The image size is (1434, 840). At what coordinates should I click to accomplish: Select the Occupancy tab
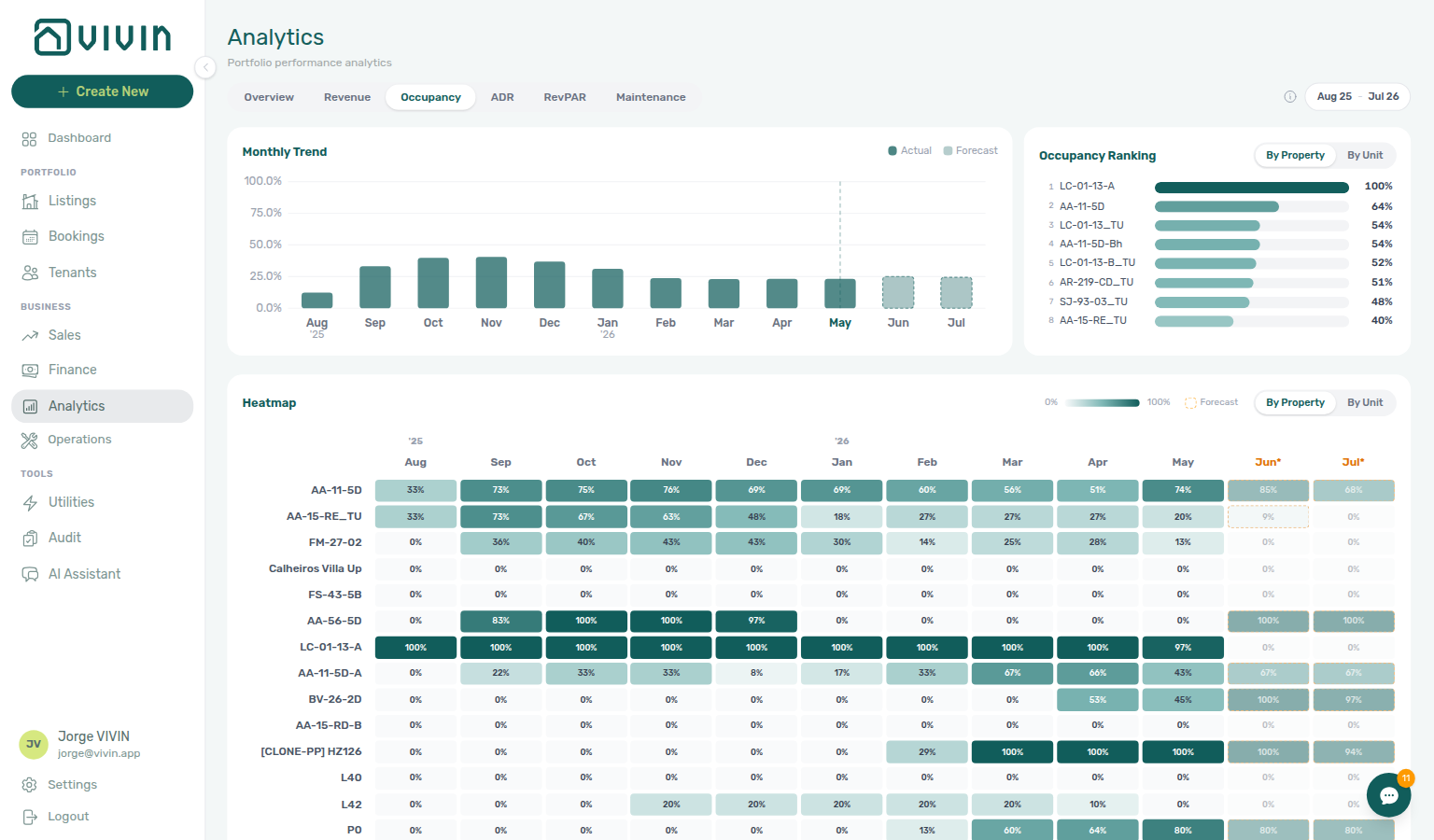pos(430,97)
